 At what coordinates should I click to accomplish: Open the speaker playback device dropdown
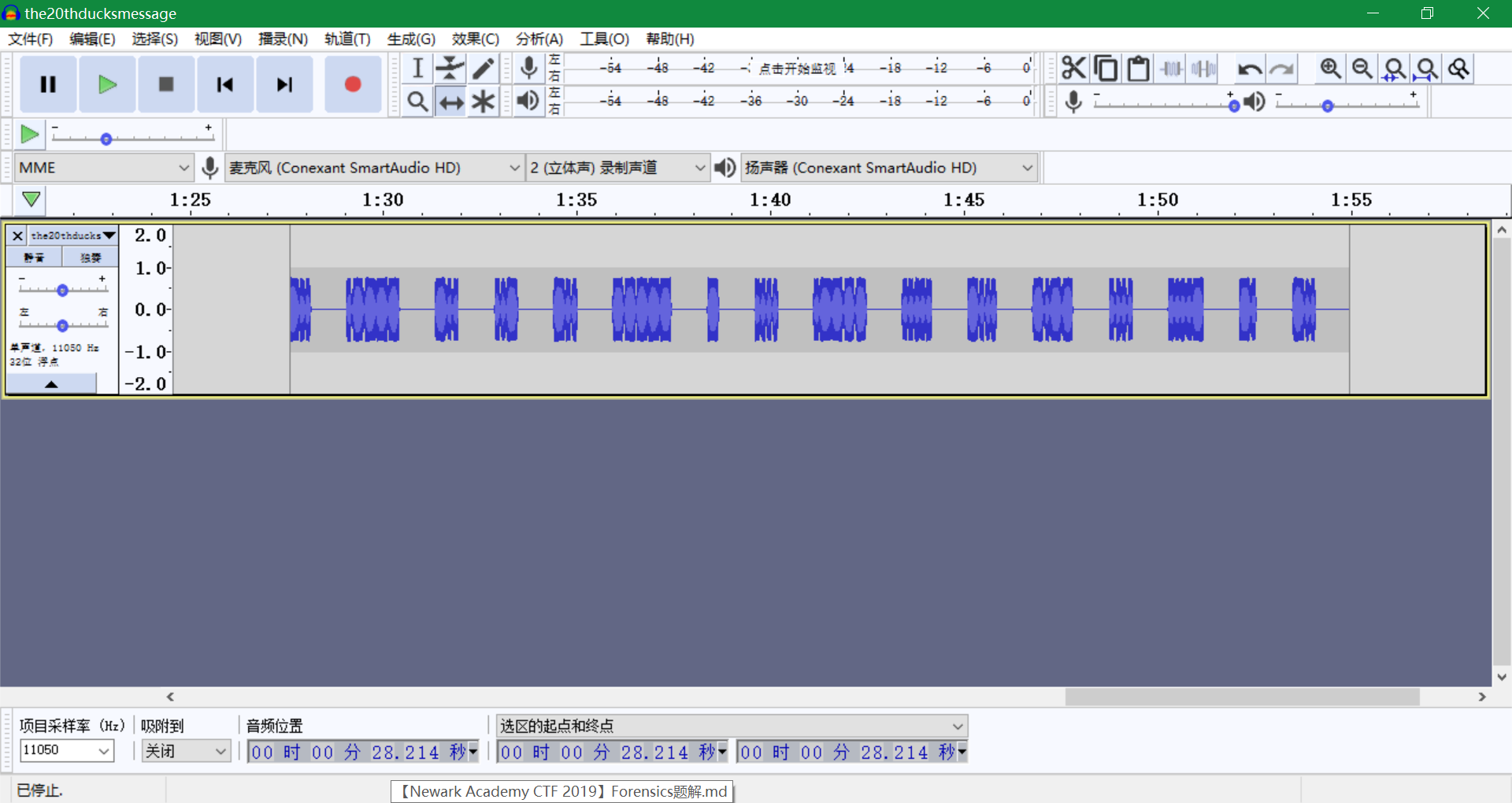click(889, 168)
